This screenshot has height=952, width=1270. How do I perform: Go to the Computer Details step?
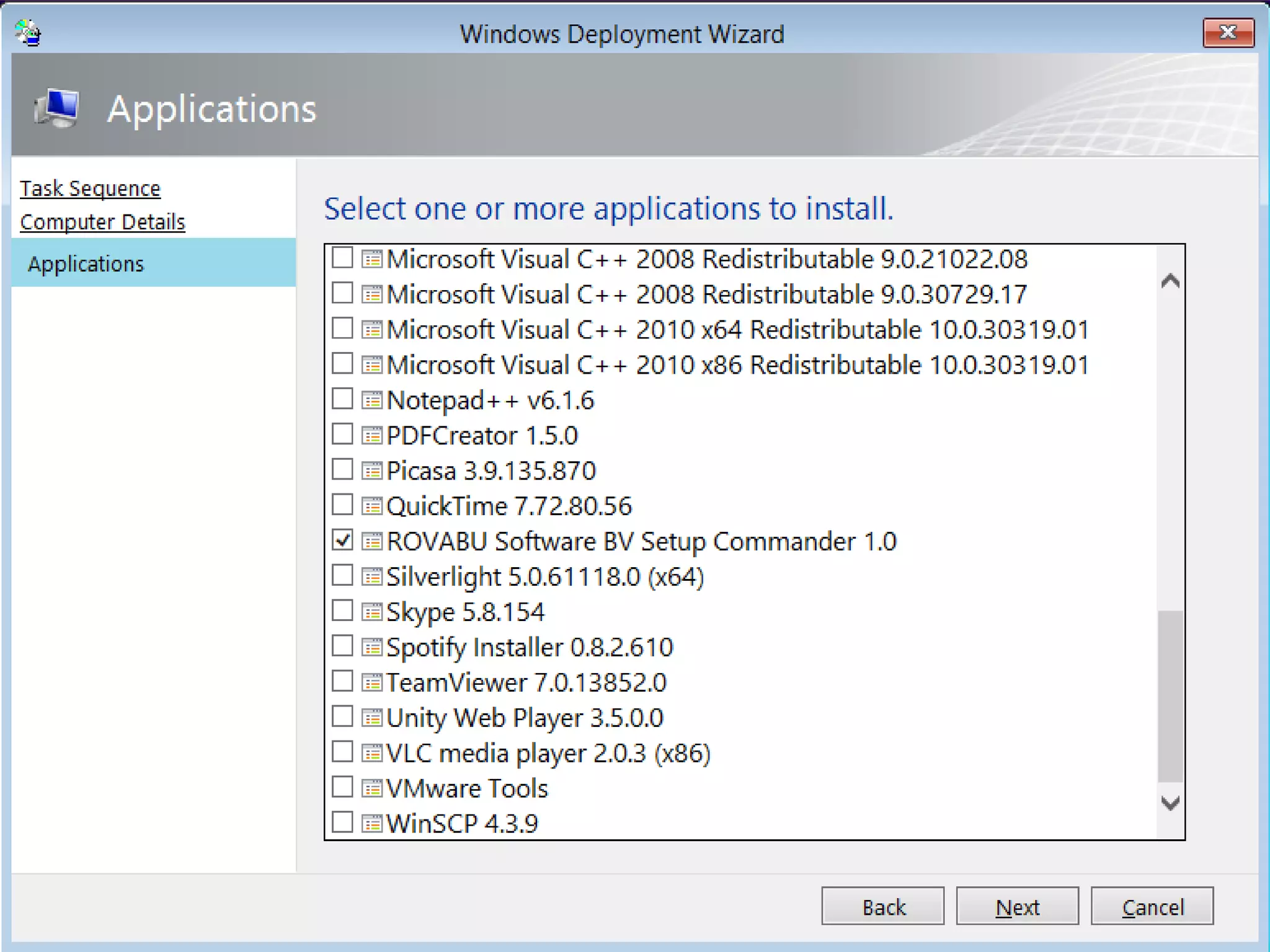[102, 222]
